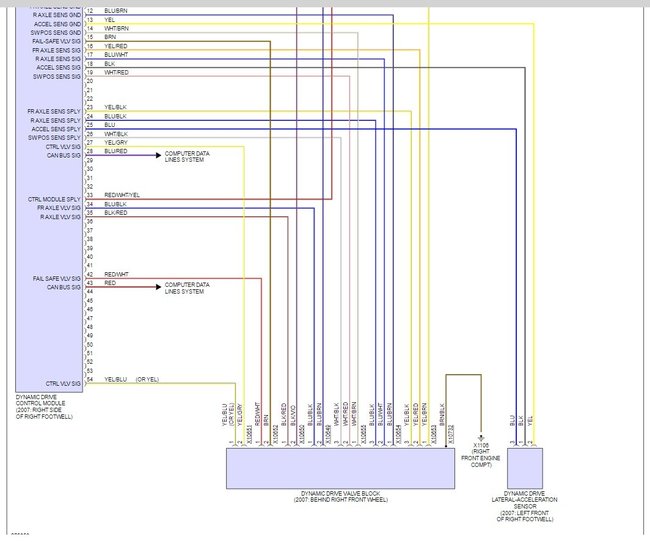Viewport: 650px width, 542px height.
Task: Click the R AXLE VLV SIG label
Action: (x=60, y=217)
